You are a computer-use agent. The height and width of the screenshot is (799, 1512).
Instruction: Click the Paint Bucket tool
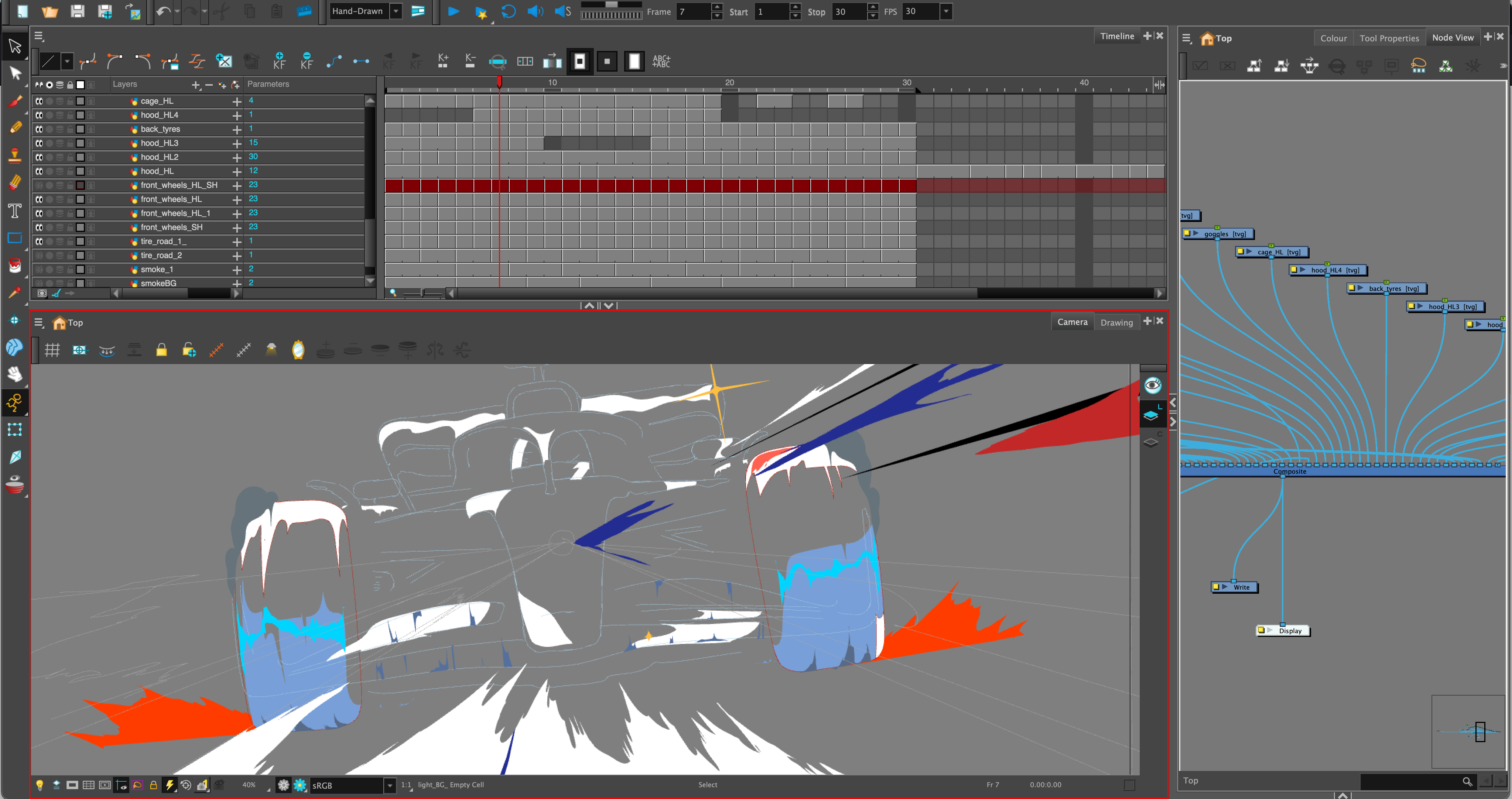coord(15,266)
